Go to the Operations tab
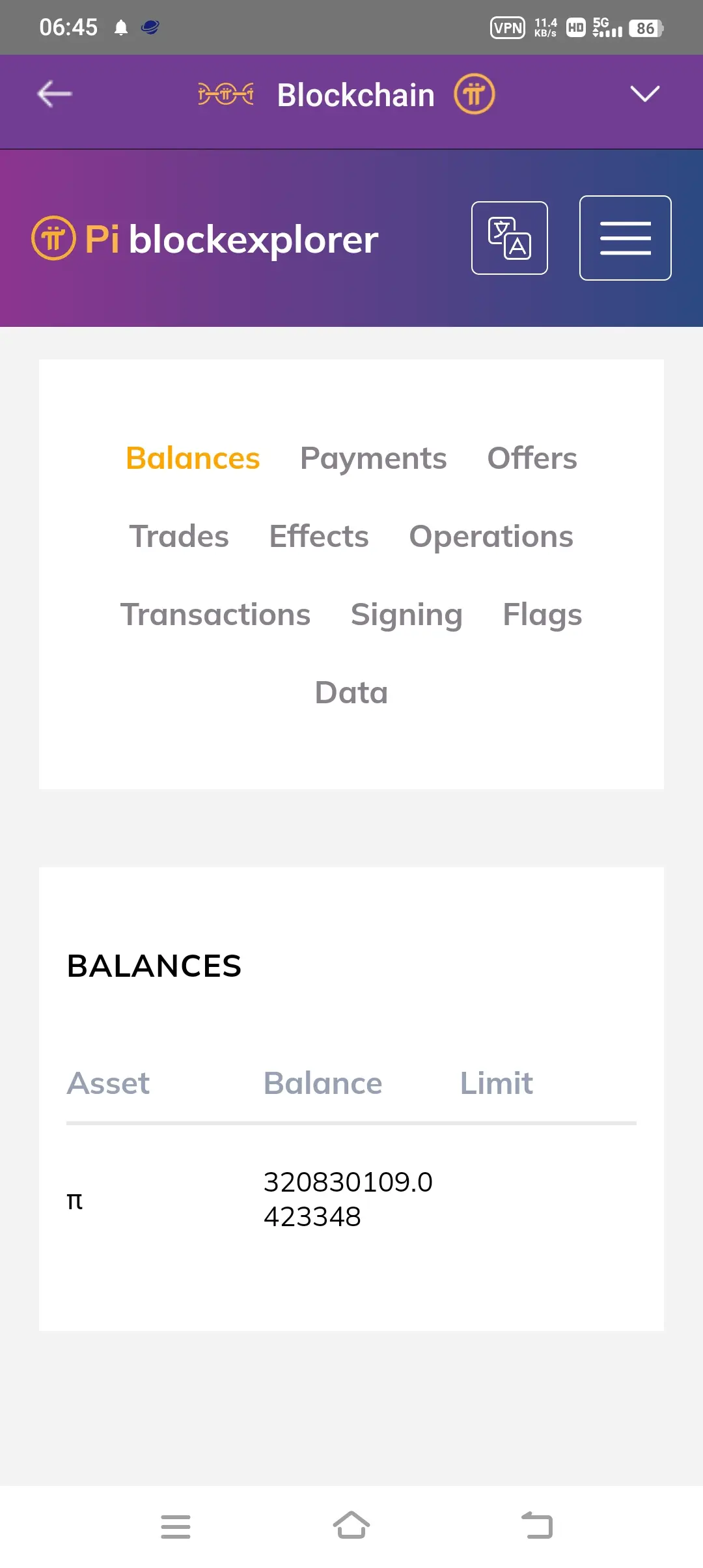Image resolution: width=703 pixels, height=1568 pixels. [491, 537]
